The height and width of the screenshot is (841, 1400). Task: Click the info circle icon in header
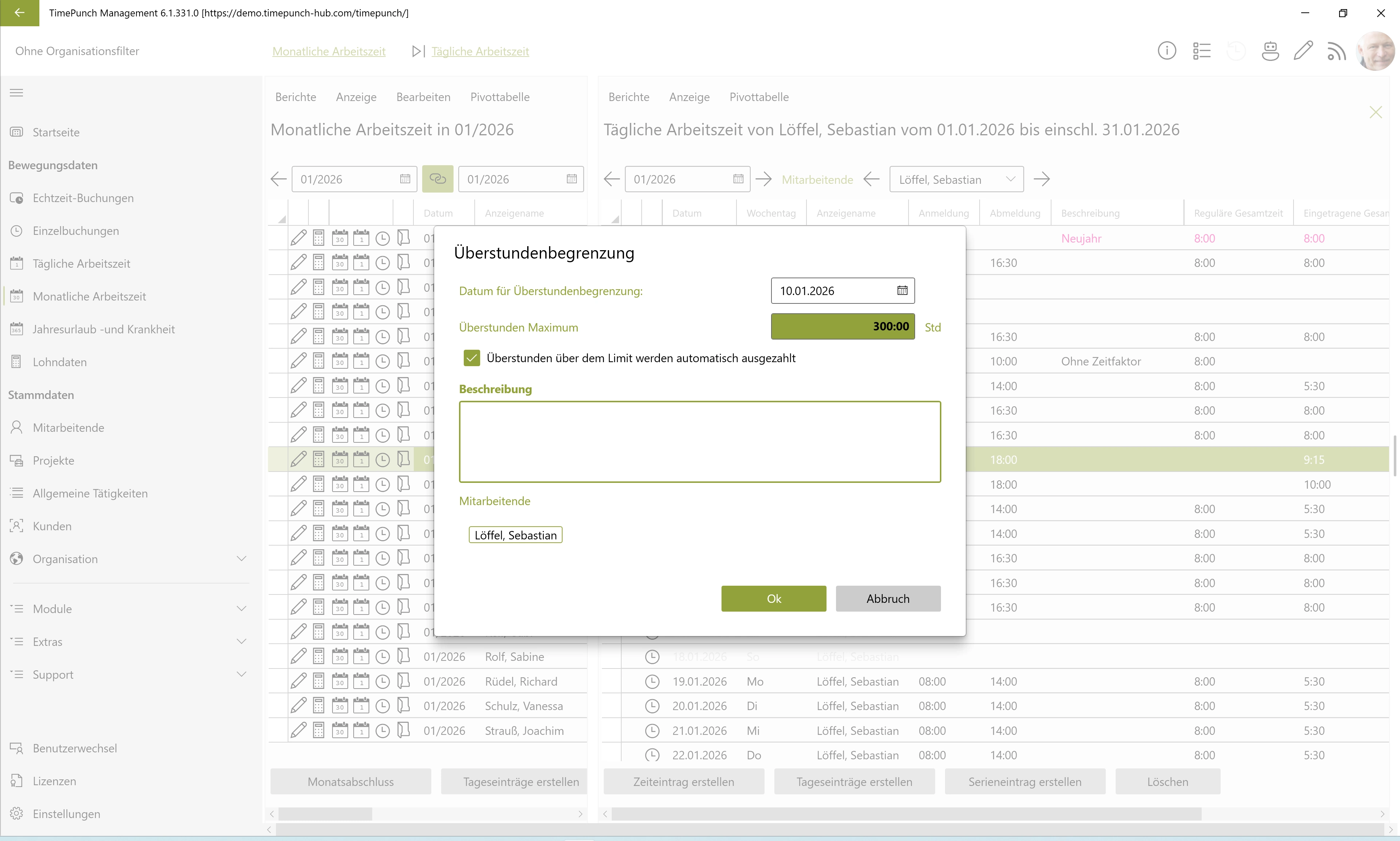(1167, 51)
